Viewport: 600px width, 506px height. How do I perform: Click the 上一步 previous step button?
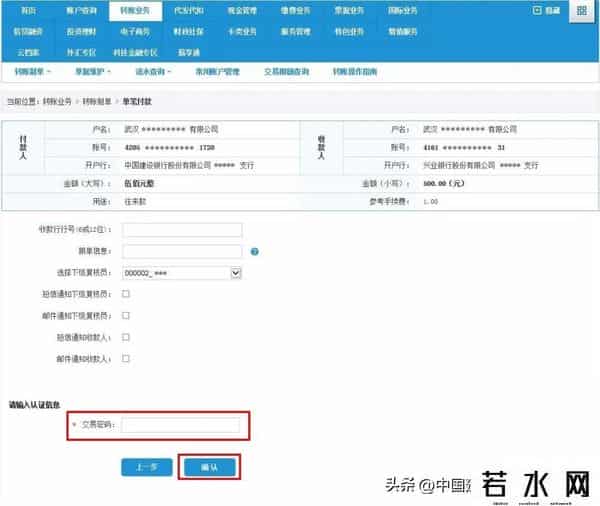point(146,467)
